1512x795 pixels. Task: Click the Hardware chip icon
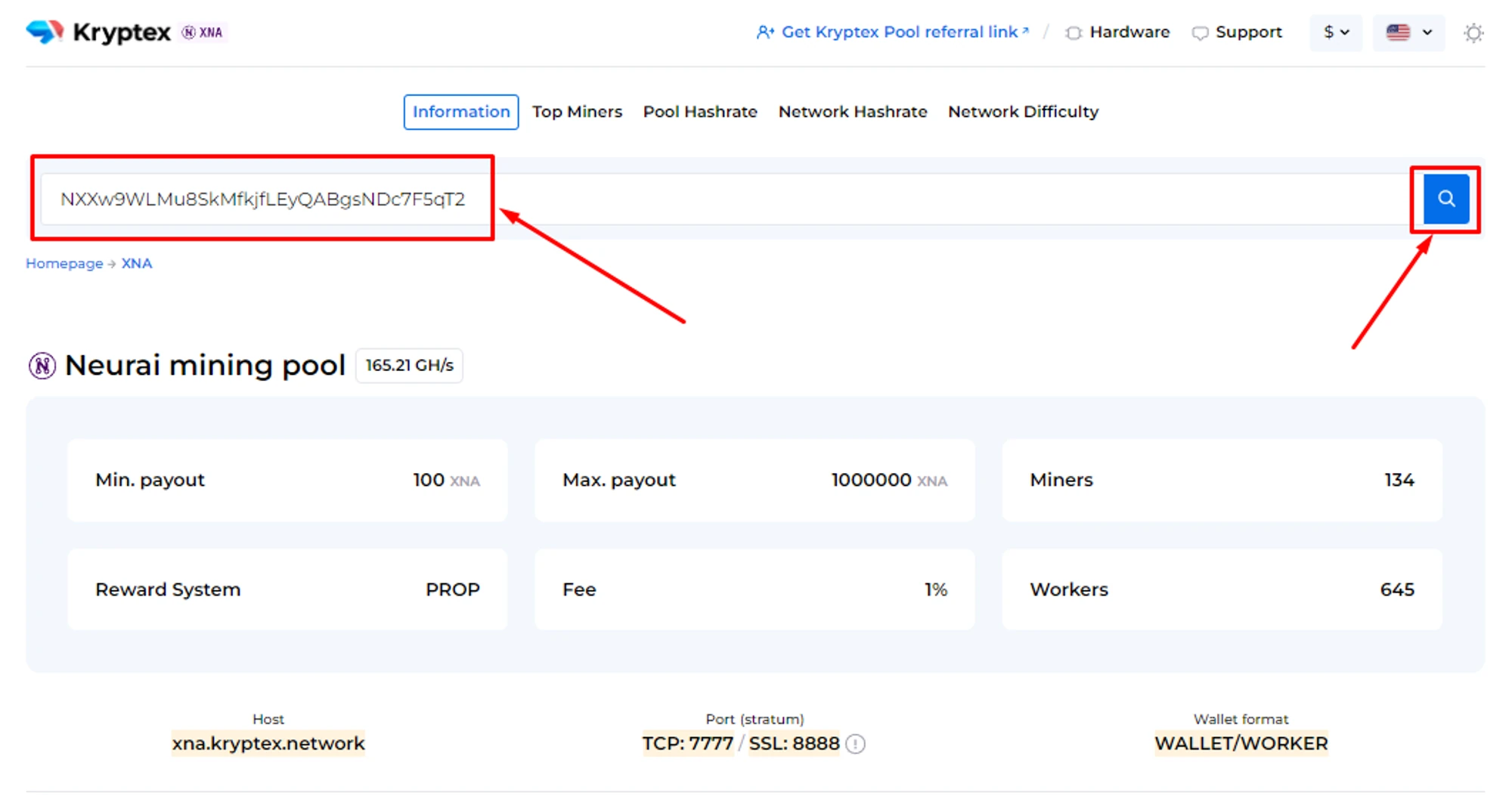pos(1073,33)
